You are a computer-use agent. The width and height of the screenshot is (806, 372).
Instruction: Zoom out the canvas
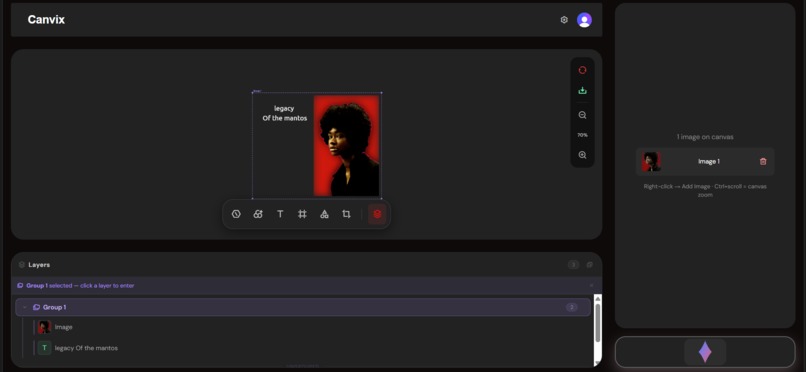point(582,115)
